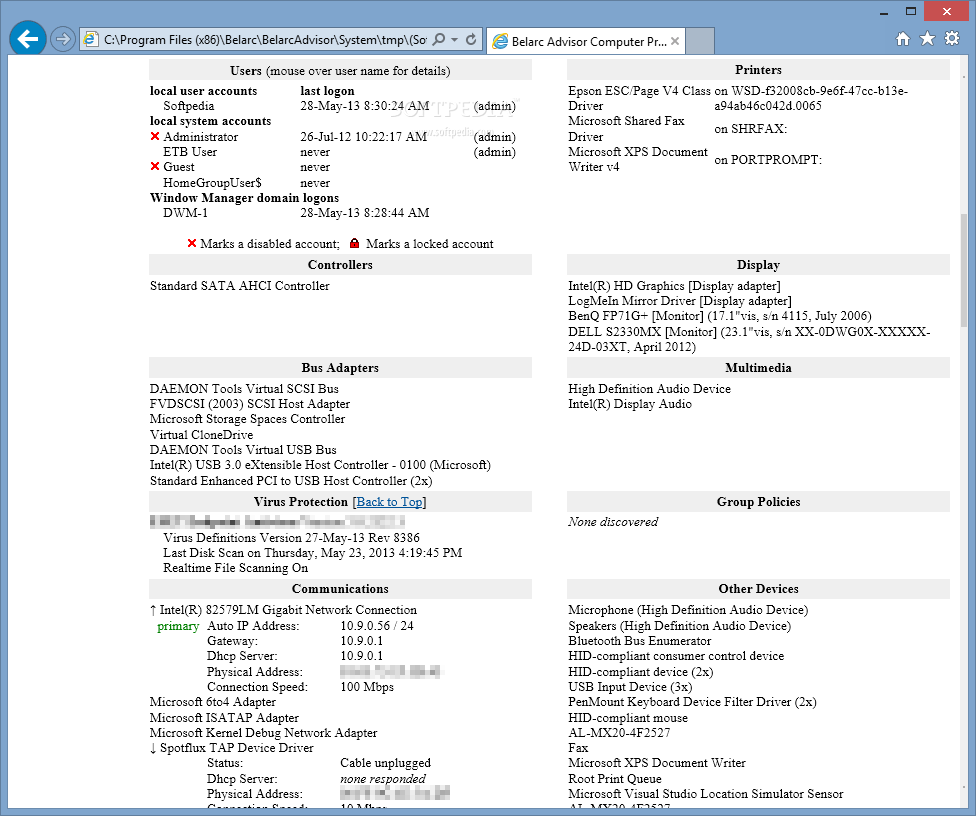Open the address bar dropdown arrow
This screenshot has height=816, width=976.
click(x=454, y=40)
